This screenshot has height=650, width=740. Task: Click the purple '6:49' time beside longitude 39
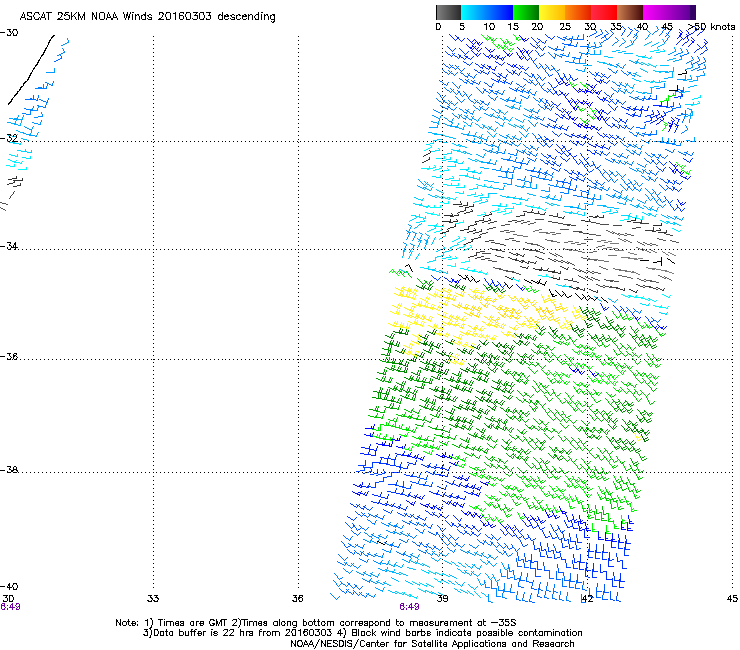[x=409, y=607]
